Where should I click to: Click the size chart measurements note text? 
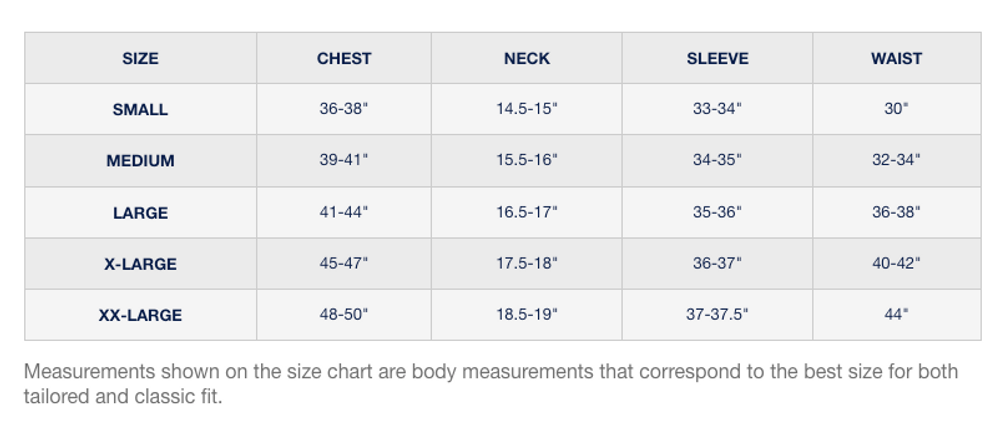490,384
